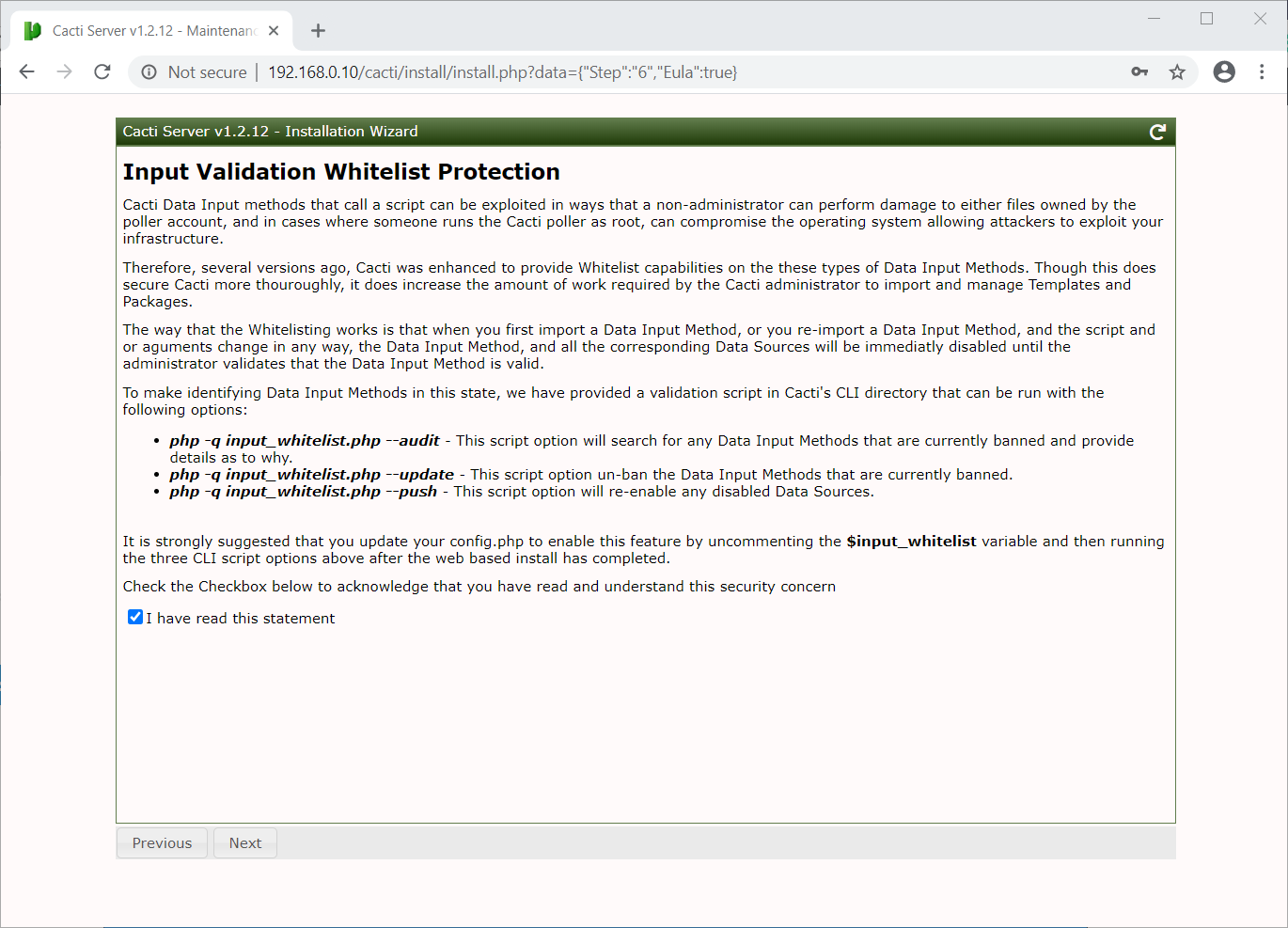Reload the page with browser reload icon
This screenshot has width=1288, height=928.
(102, 71)
